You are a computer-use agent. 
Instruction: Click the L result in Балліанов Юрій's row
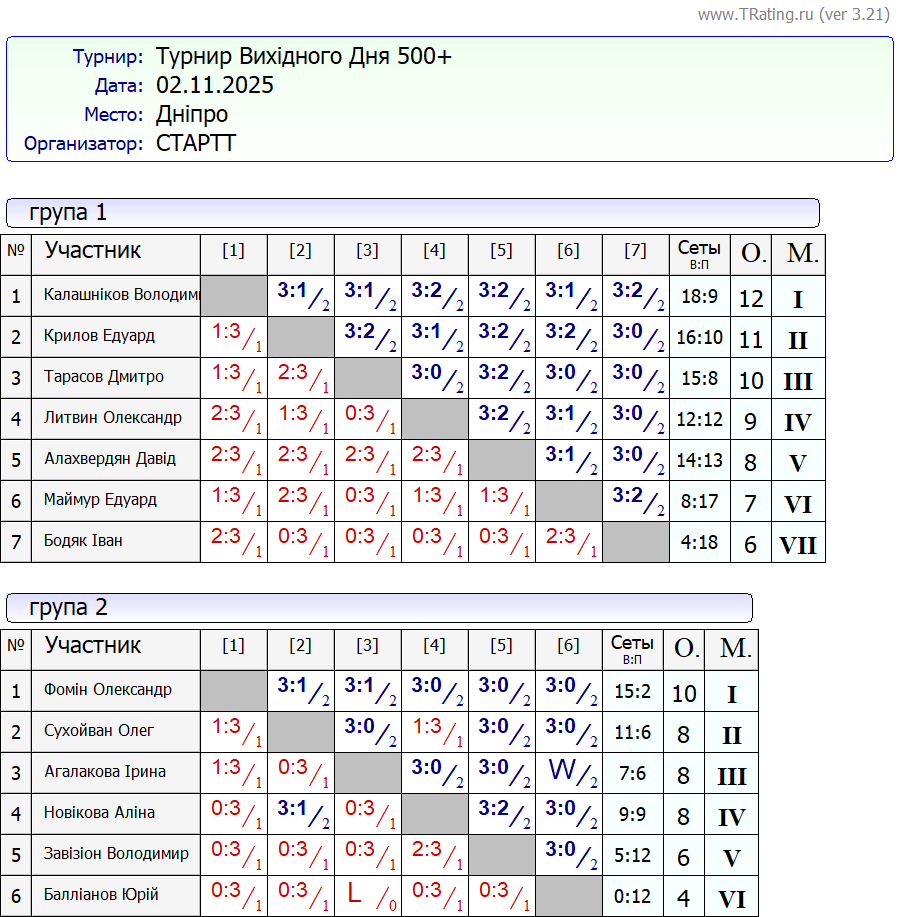355,894
